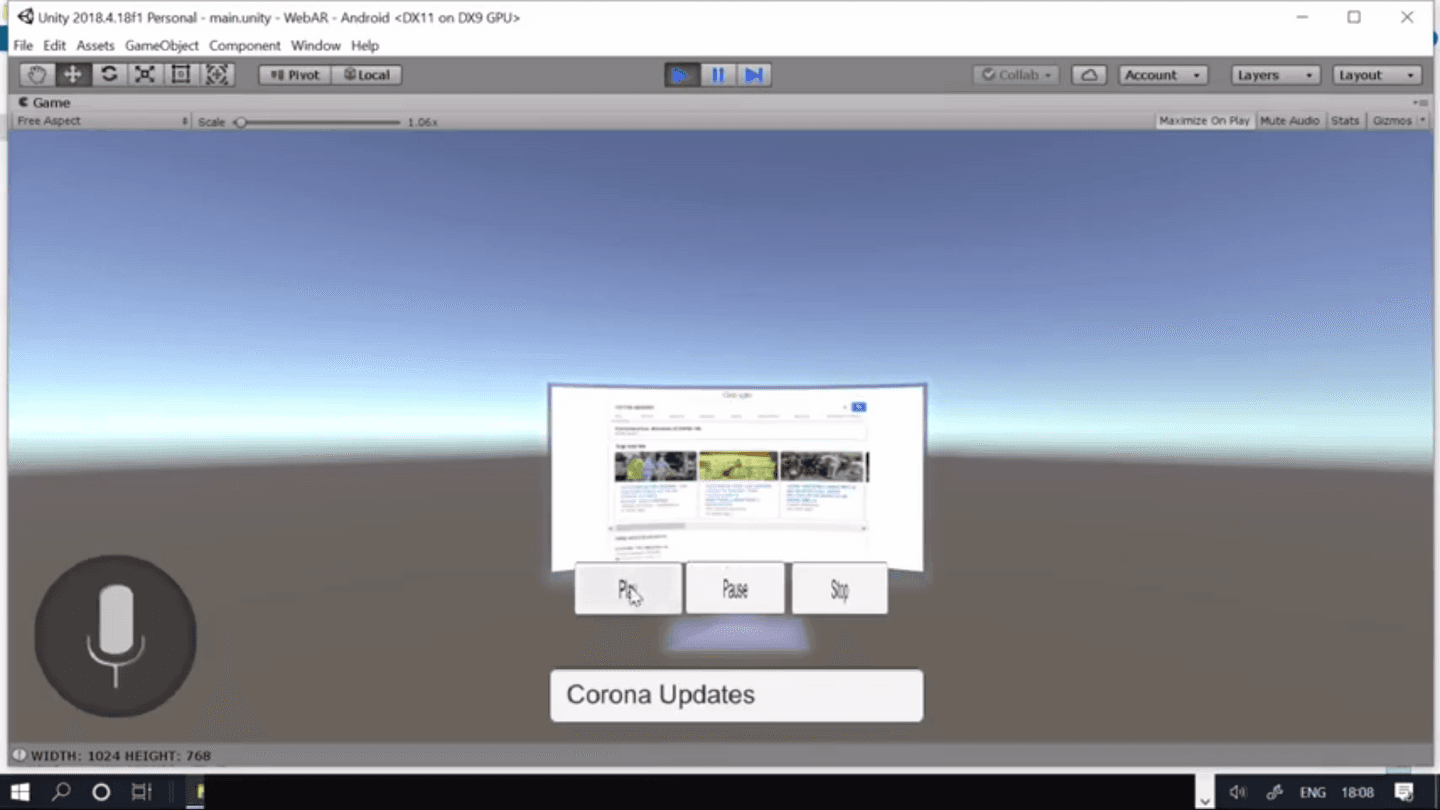Click the in-game Stop button
The height and width of the screenshot is (810, 1440).
(x=840, y=589)
